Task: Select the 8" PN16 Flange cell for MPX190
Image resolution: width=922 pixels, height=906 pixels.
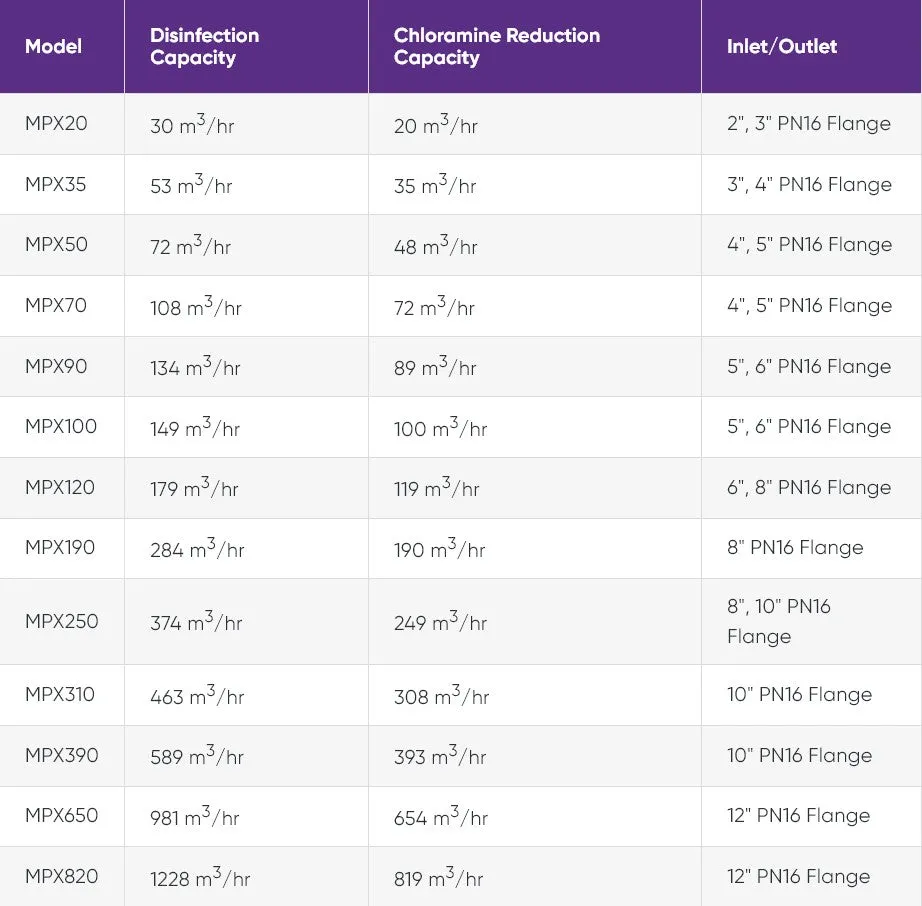Action: 795,547
